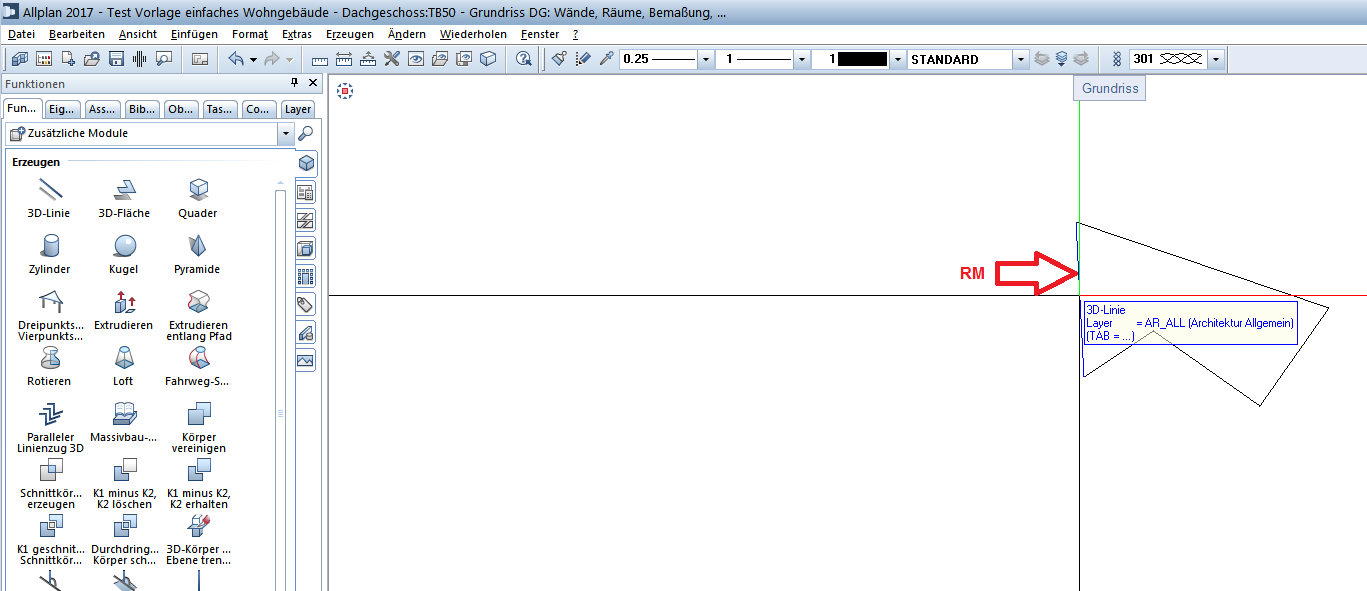Expand the hatching 301 pattern dropdown
Image resolution: width=1367 pixels, height=591 pixels.
point(1216,59)
